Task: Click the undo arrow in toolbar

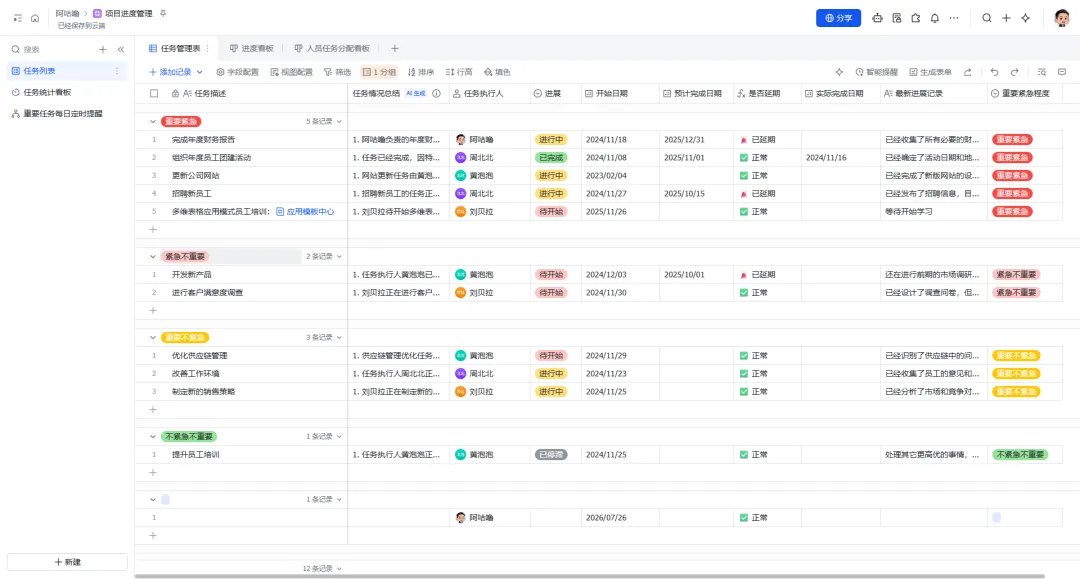Action: (x=994, y=72)
